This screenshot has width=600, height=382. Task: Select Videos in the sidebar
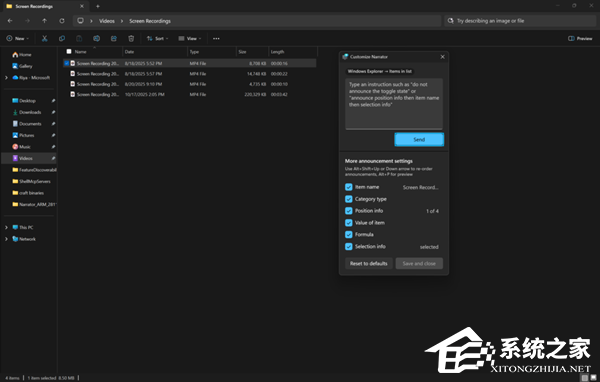tap(29, 158)
